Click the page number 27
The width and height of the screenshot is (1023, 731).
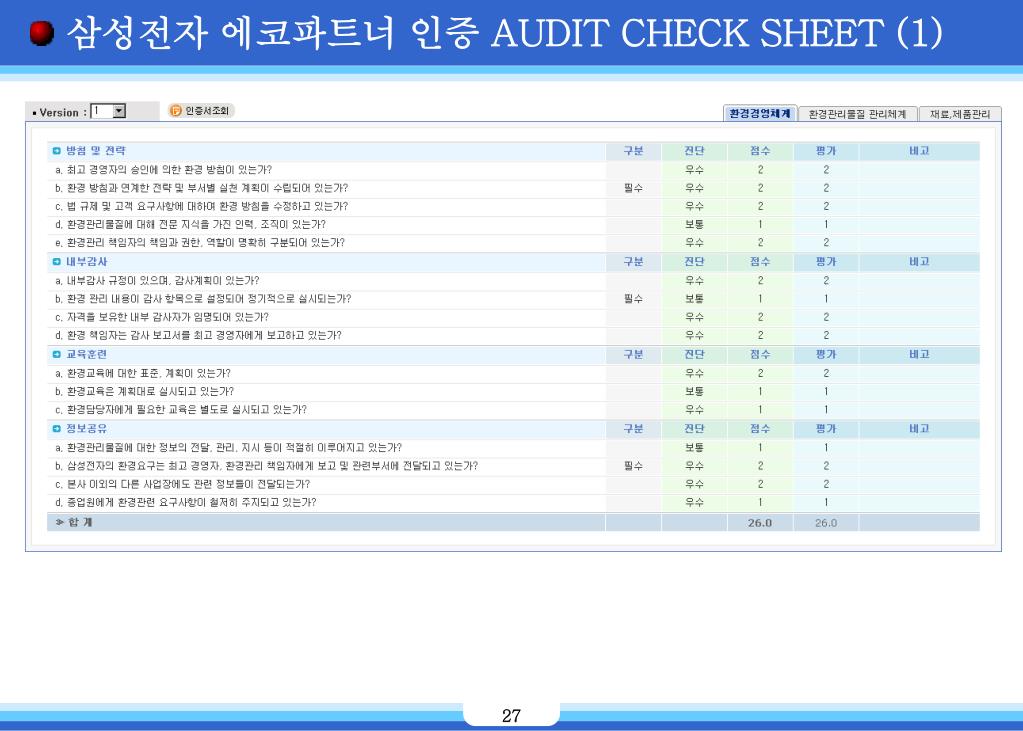pyautogui.click(x=512, y=715)
